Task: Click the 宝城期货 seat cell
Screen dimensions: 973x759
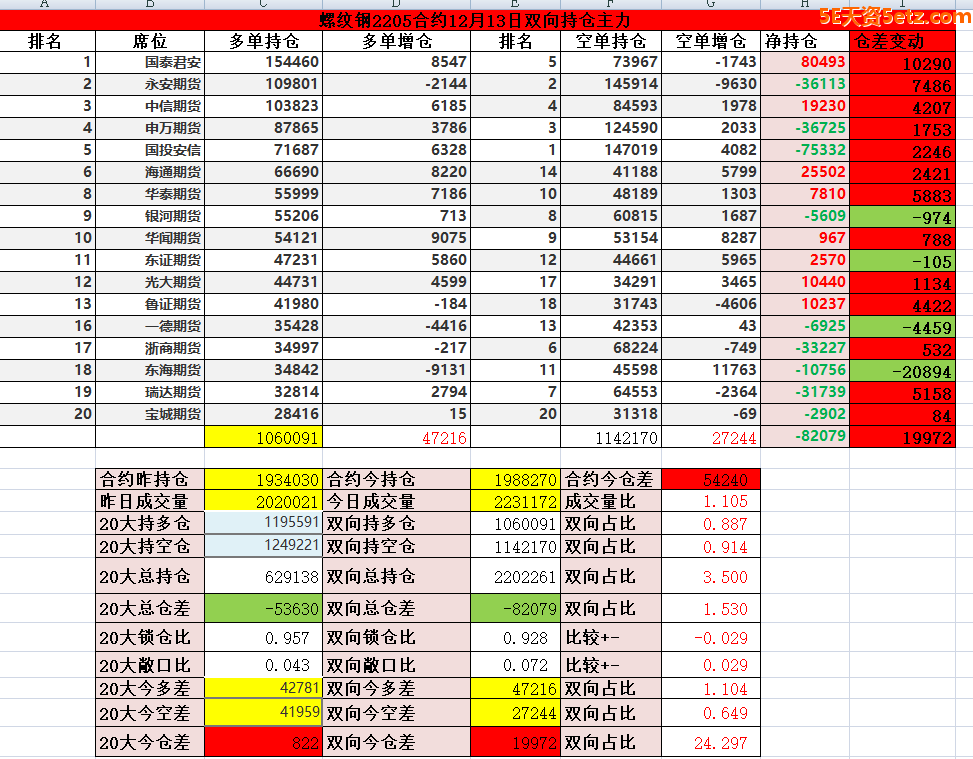Action: coord(150,414)
